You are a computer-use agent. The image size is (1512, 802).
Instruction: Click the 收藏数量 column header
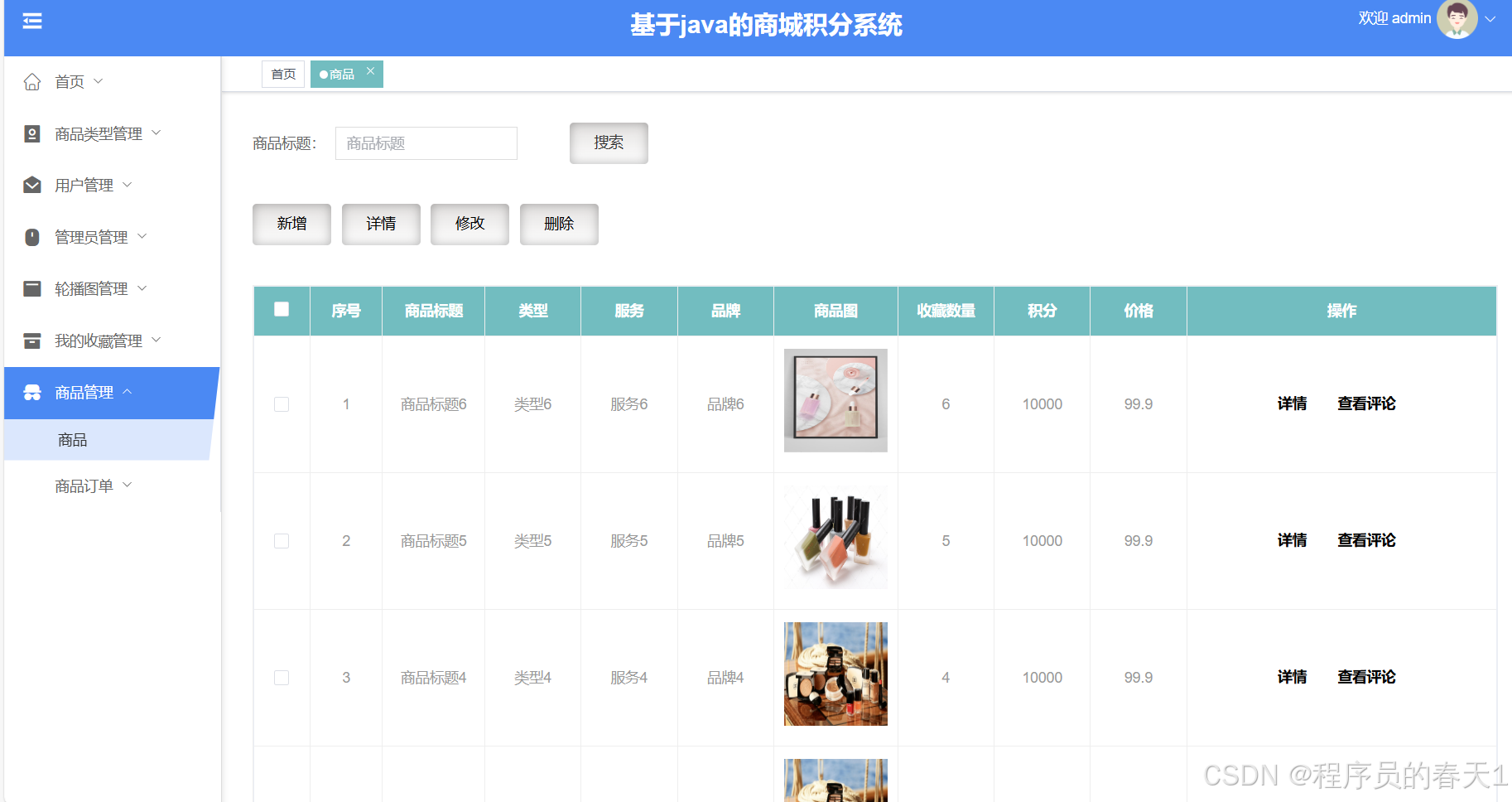pyautogui.click(x=946, y=311)
